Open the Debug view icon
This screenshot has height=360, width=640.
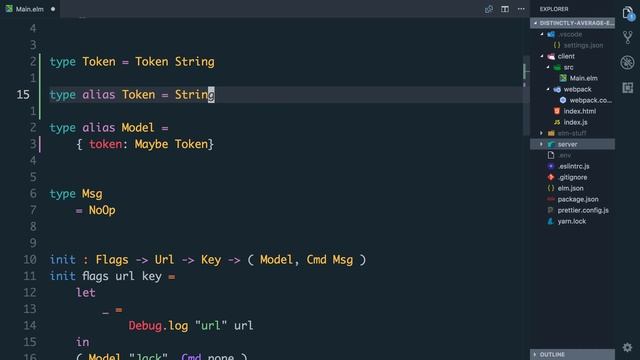(627, 62)
